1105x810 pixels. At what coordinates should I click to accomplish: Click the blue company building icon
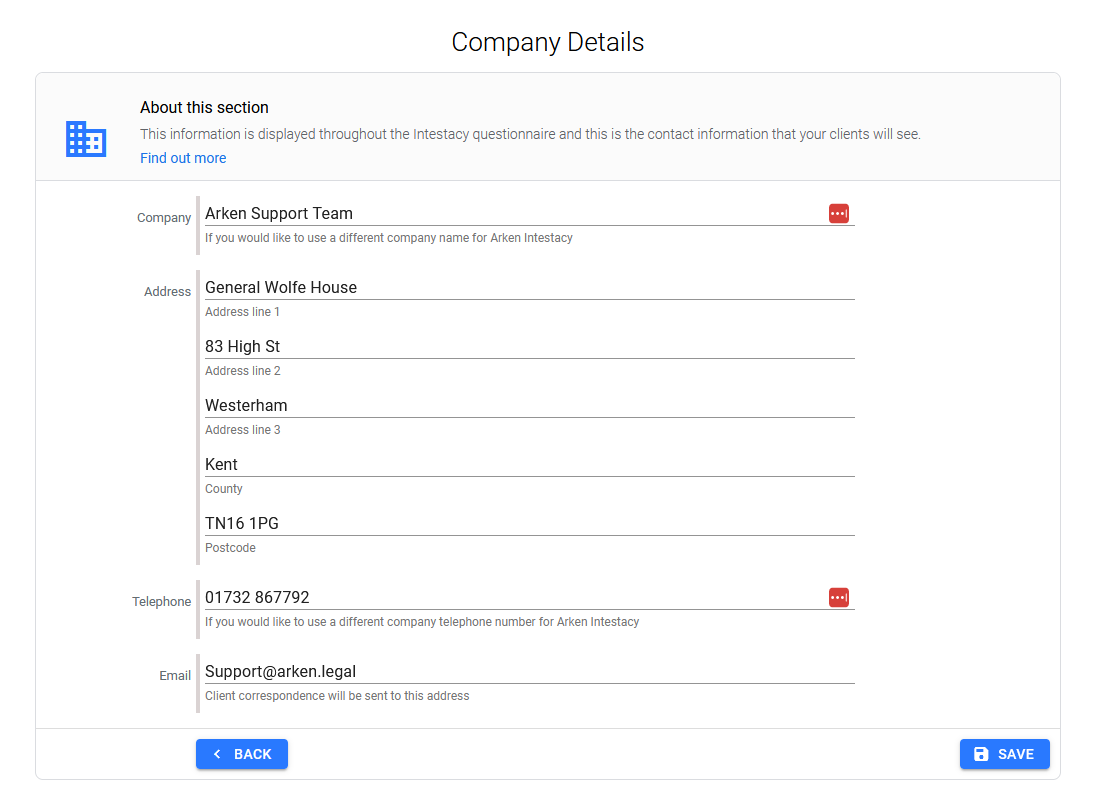pos(86,139)
